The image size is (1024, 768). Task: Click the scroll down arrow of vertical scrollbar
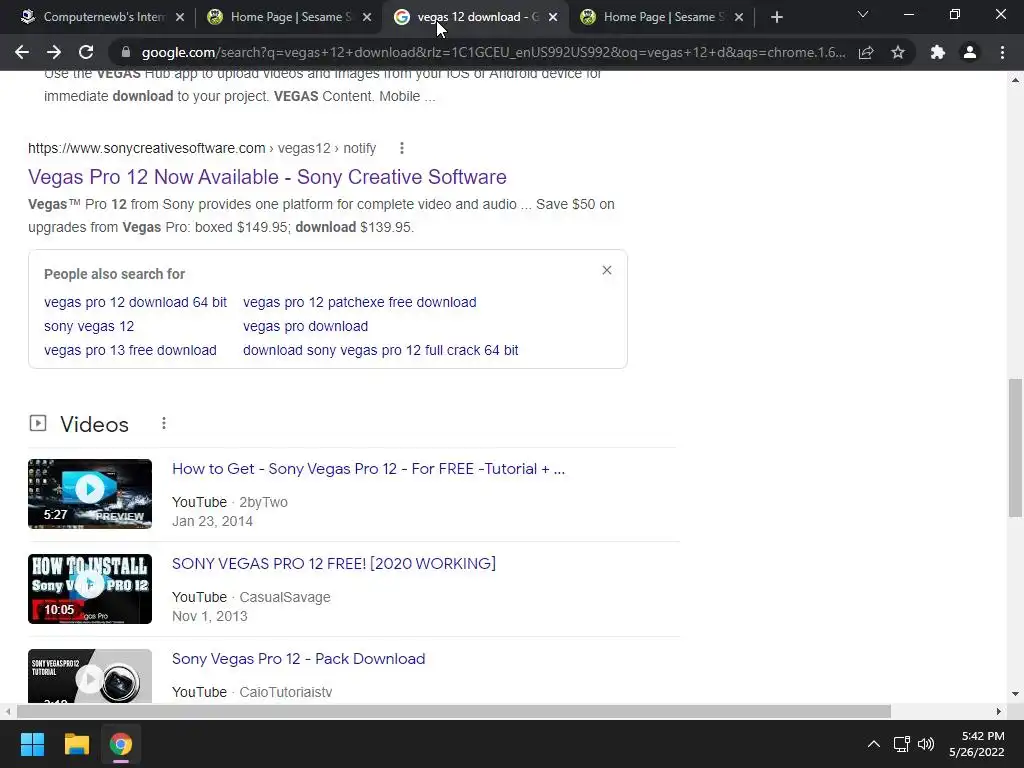pyautogui.click(x=1016, y=694)
